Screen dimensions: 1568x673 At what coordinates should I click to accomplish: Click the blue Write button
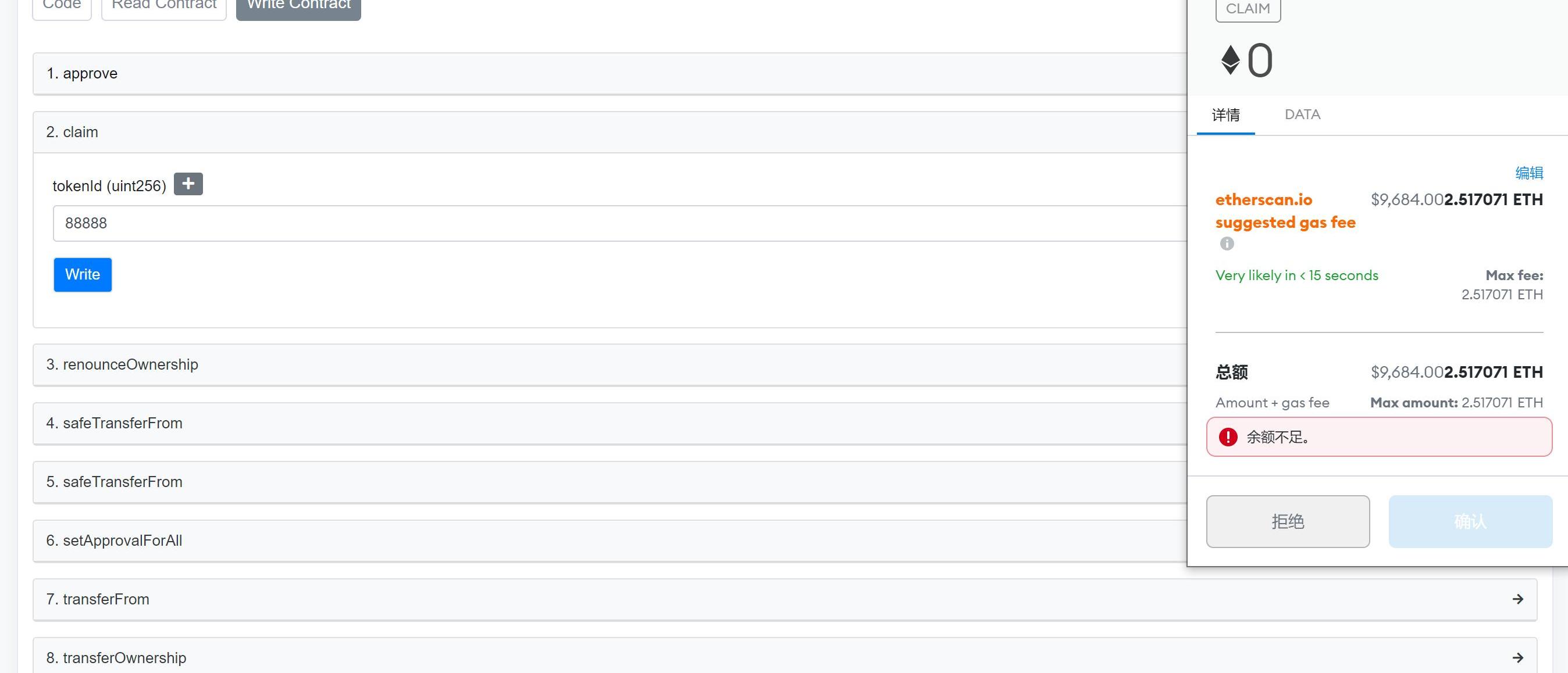click(83, 274)
